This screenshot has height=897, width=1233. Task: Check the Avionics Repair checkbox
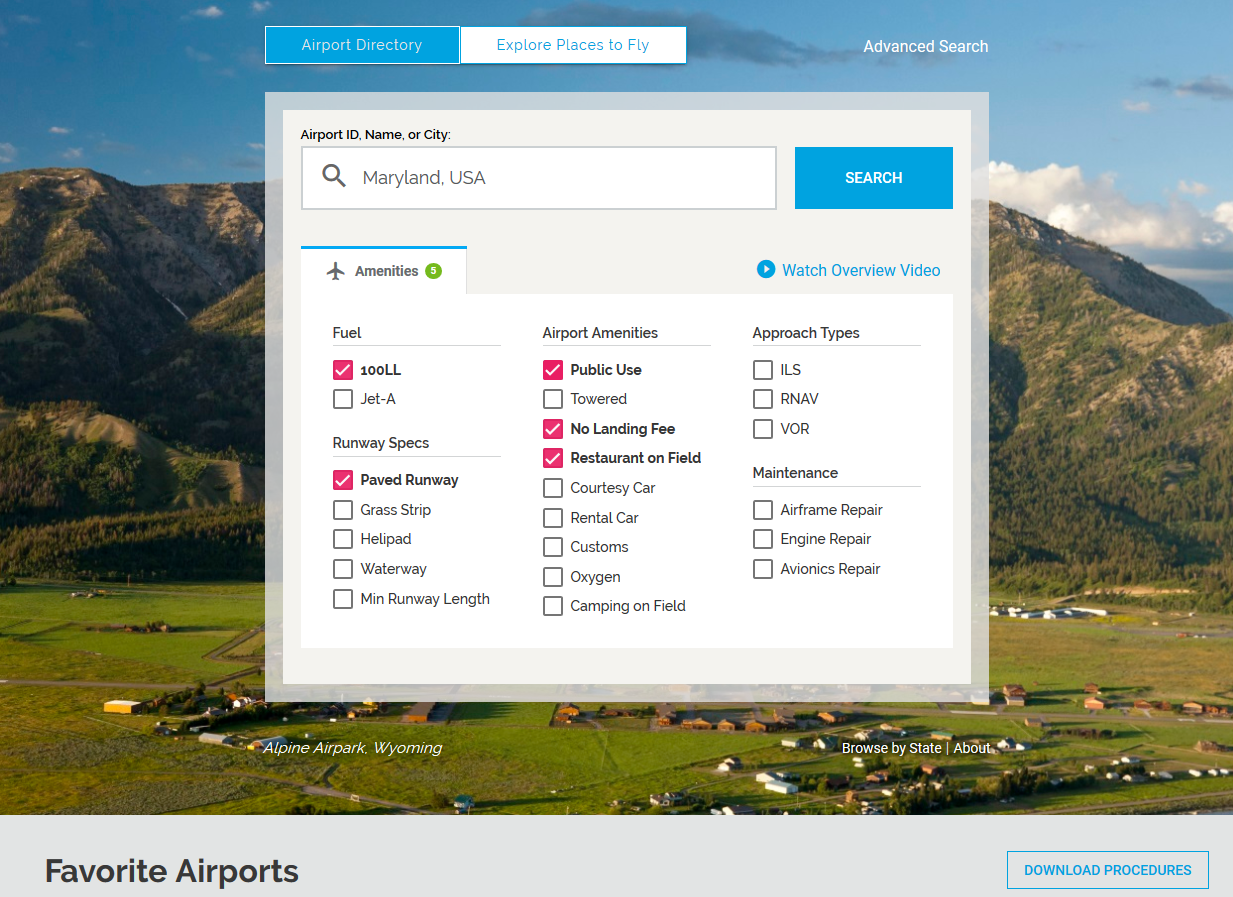pyautogui.click(x=763, y=569)
